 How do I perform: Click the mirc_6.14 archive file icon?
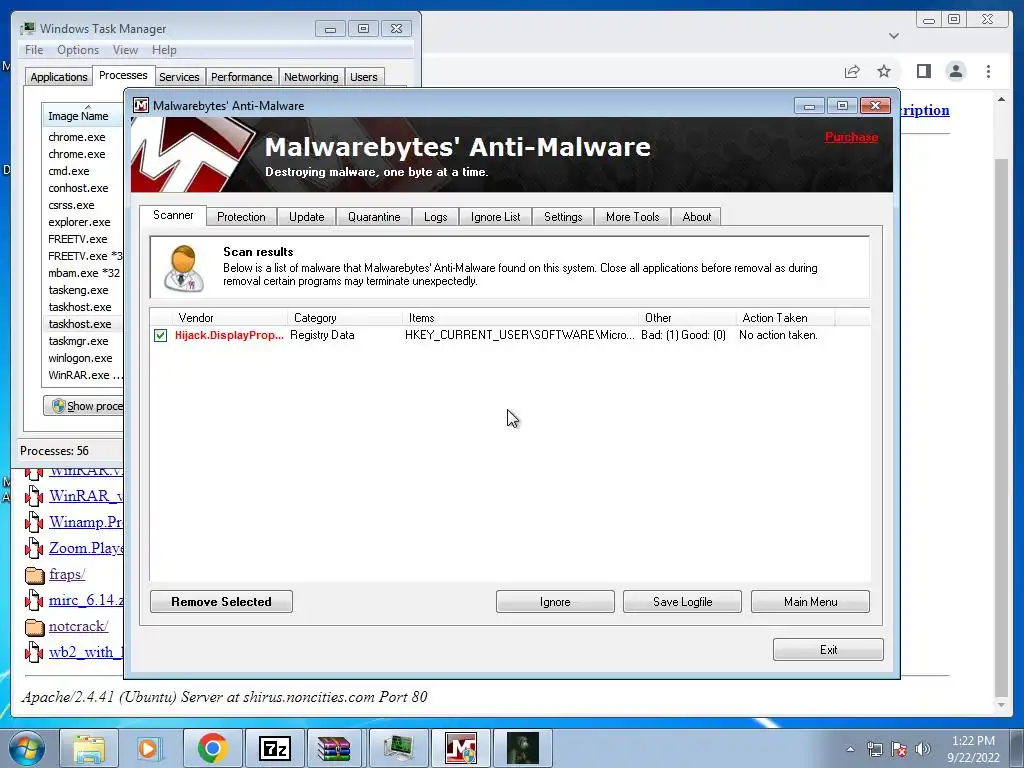tap(34, 600)
